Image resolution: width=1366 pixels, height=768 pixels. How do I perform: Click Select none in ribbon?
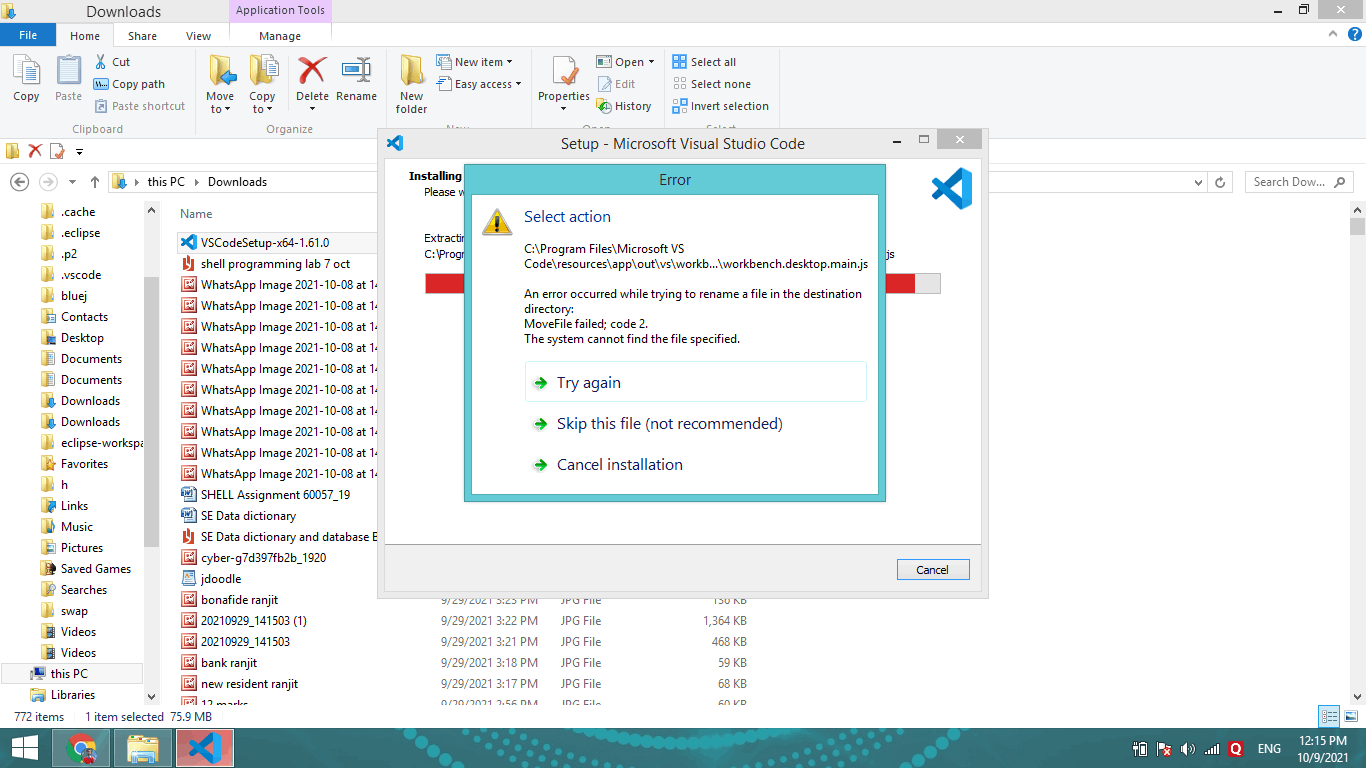tap(711, 84)
